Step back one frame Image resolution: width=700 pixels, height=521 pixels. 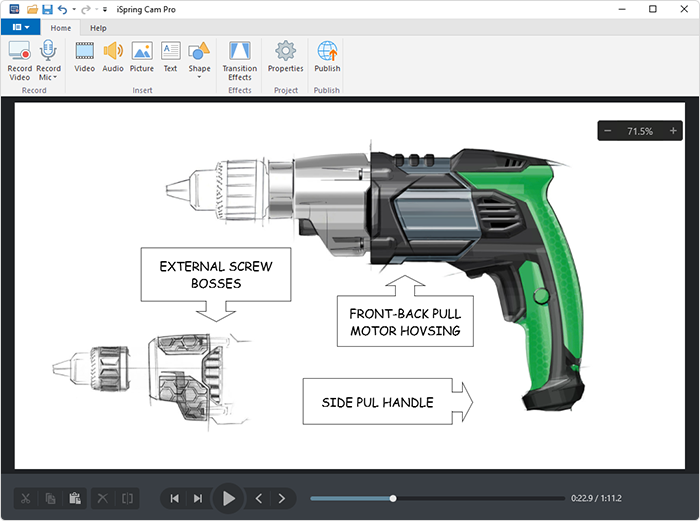[x=259, y=498]
